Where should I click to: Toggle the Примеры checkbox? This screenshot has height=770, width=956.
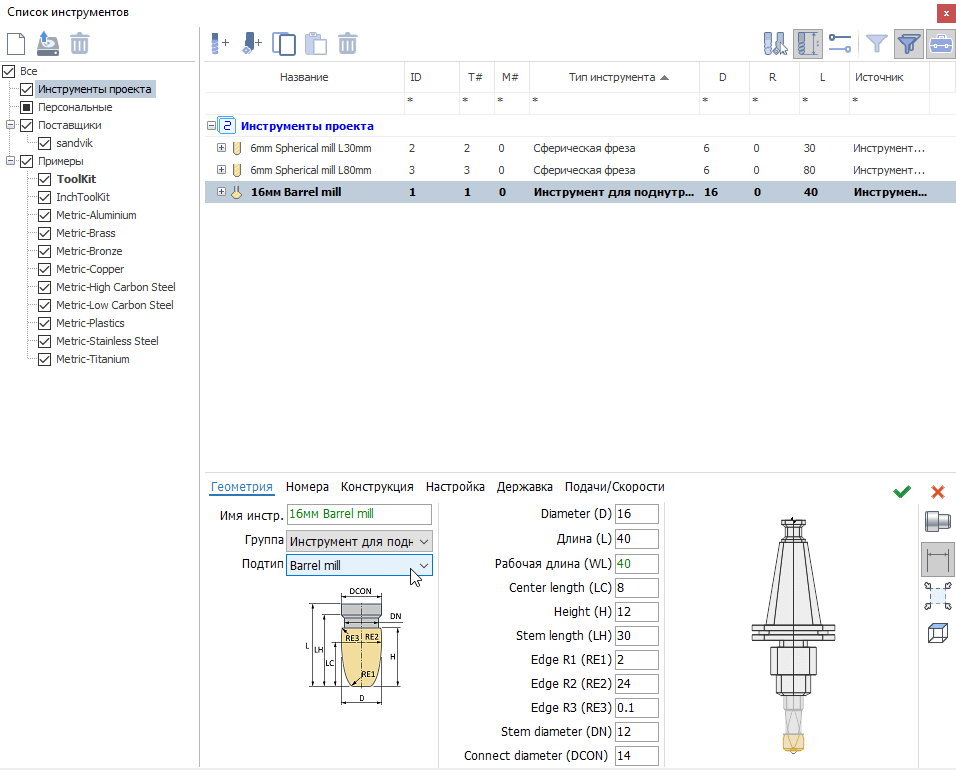click(26, 162)
